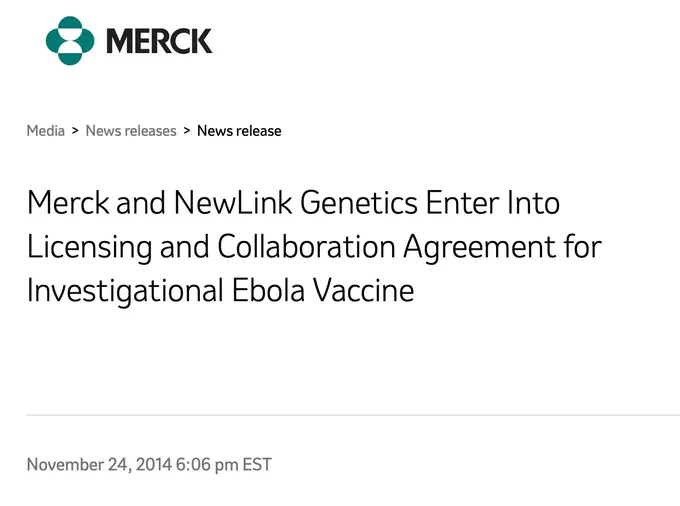Click the Investigational Ebola Vaccine headline line
This screenshot has height=506, width=680.
click(x=221, y=290)
